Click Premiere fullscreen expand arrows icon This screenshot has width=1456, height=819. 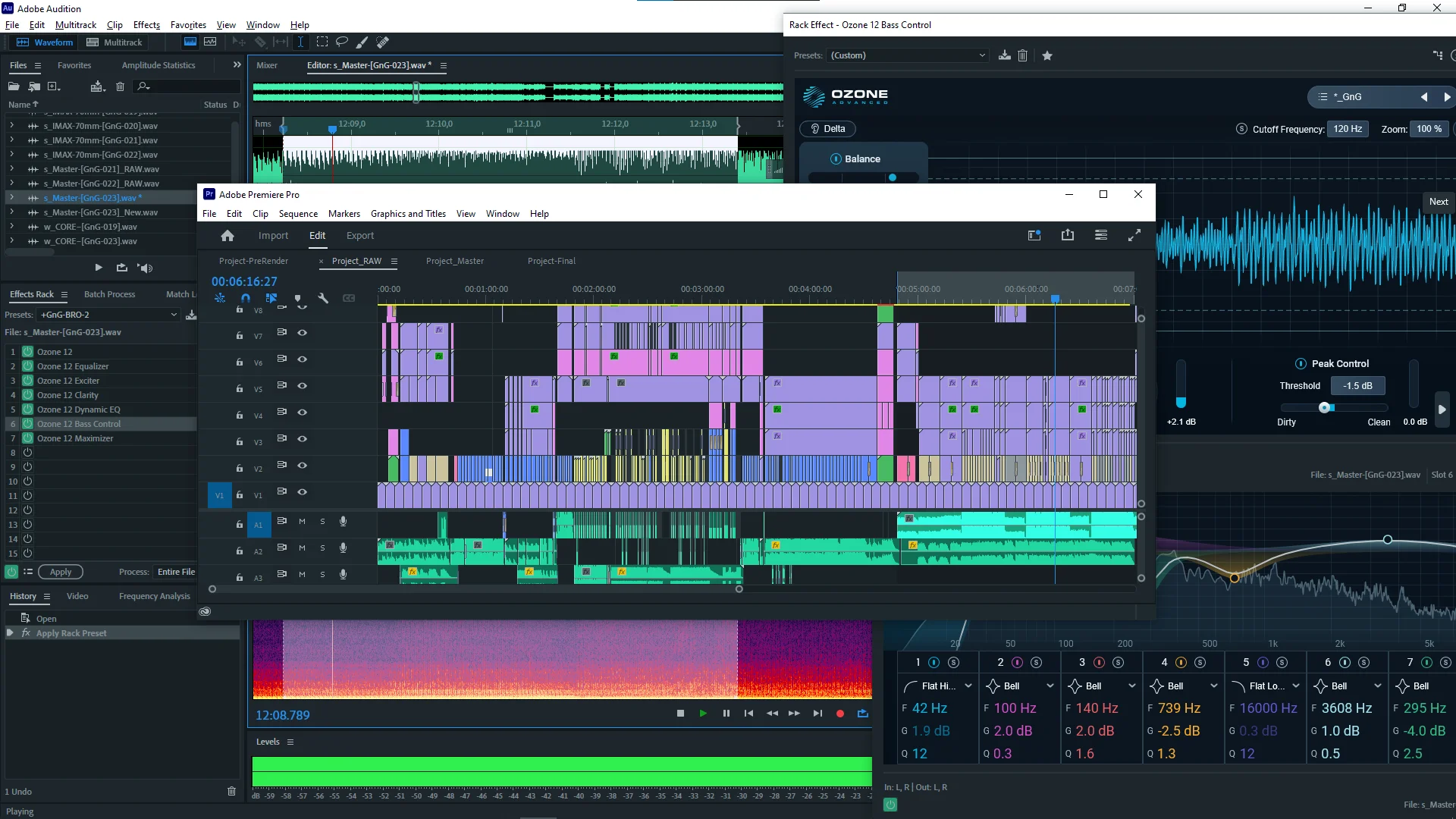coord(1134,235)
